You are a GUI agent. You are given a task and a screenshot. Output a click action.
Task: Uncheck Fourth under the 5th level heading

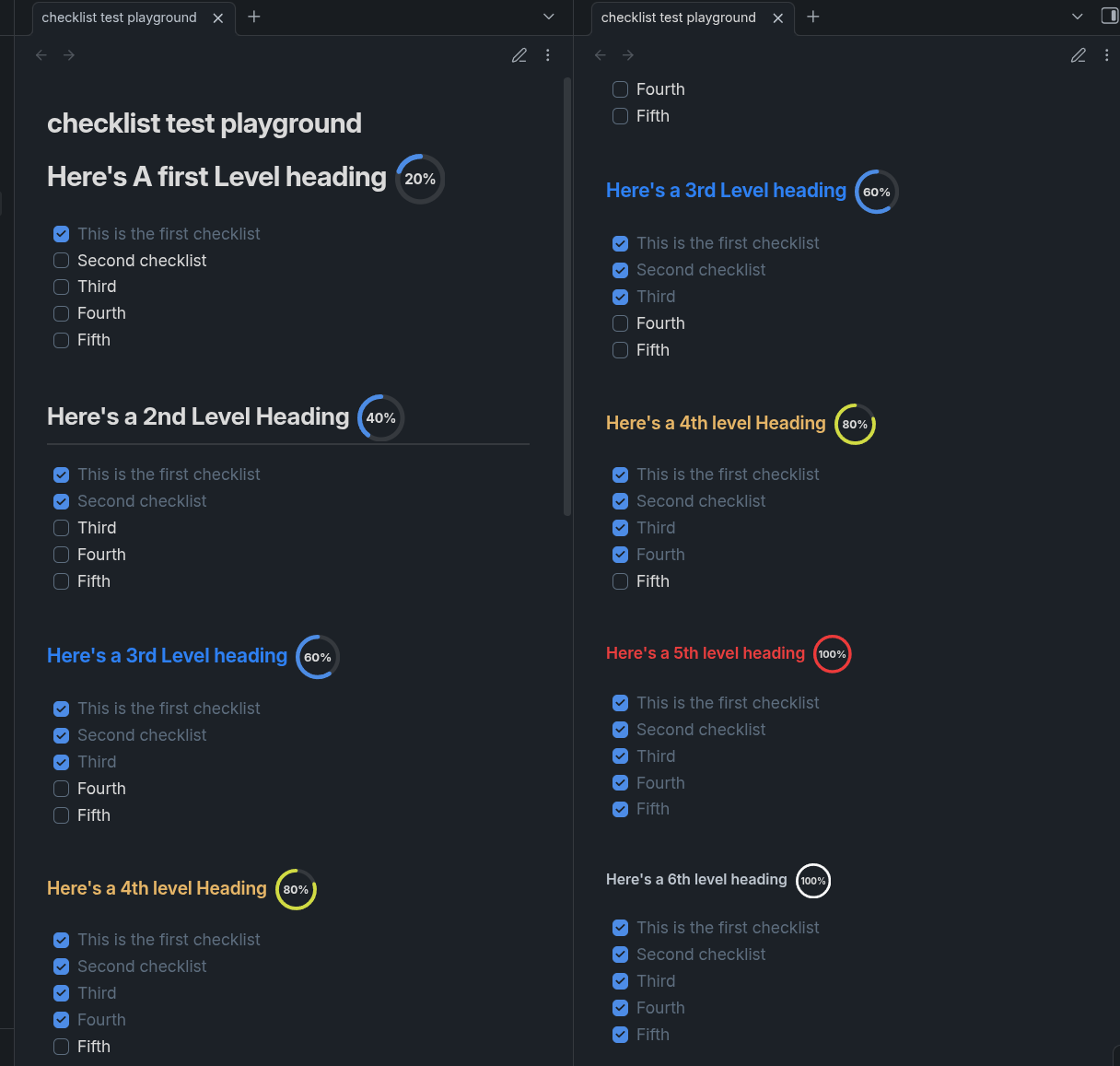(621, 783)
